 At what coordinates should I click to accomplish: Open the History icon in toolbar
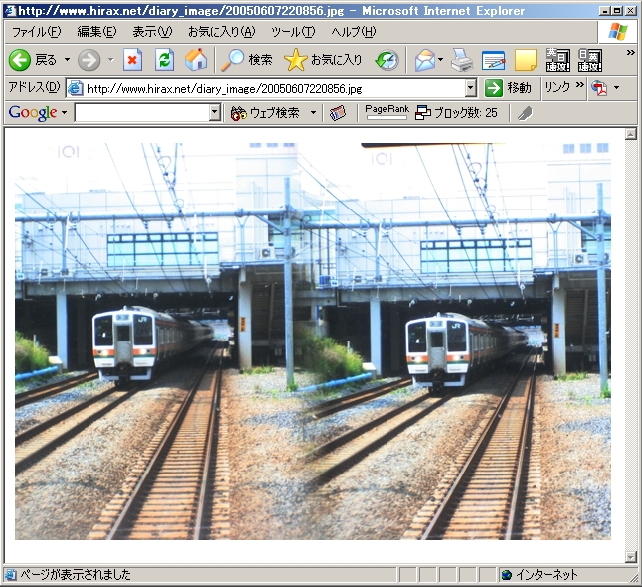(386, 60)
